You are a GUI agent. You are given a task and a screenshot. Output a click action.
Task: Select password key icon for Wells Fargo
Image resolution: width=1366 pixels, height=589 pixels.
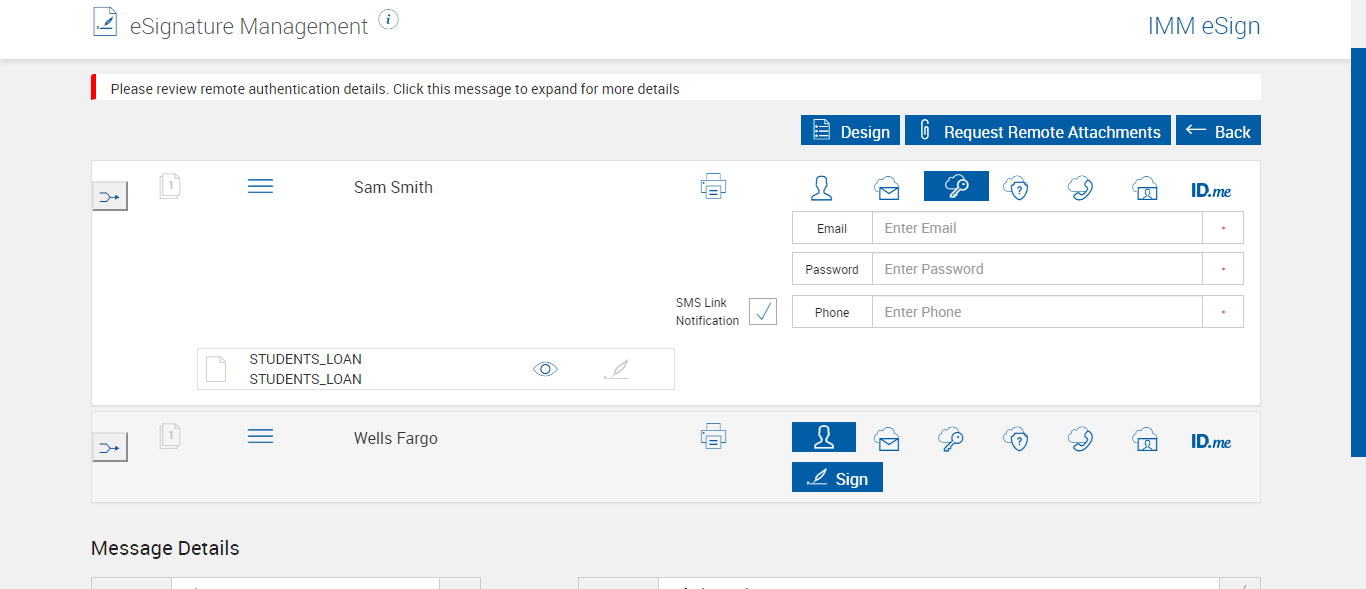951,438
